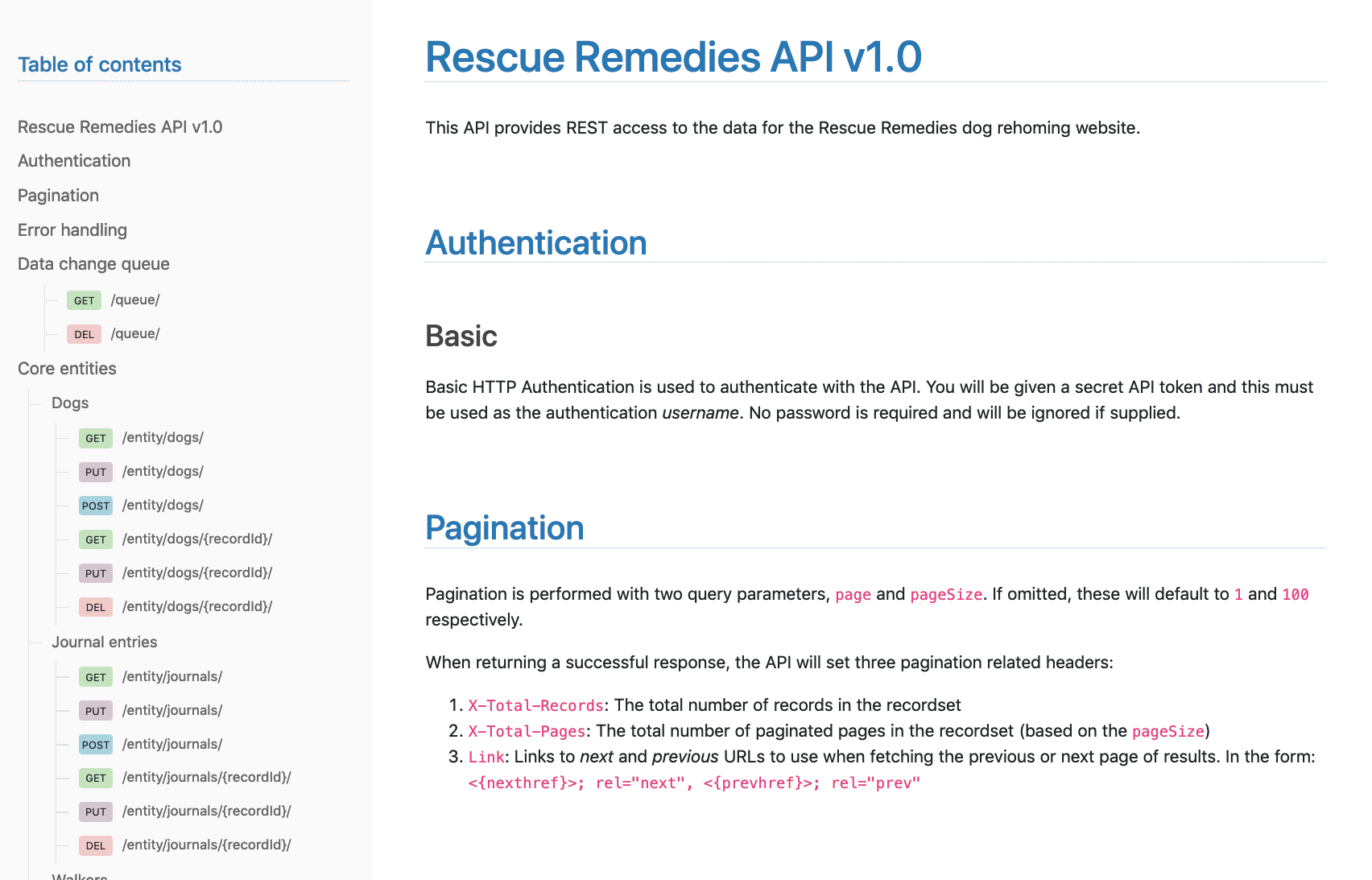Image resolution: width=1372 pixels, height=880 pixels.
Task: Open PUT /entity/journals/ endpoint link
Action: click(x=172, y=711)
